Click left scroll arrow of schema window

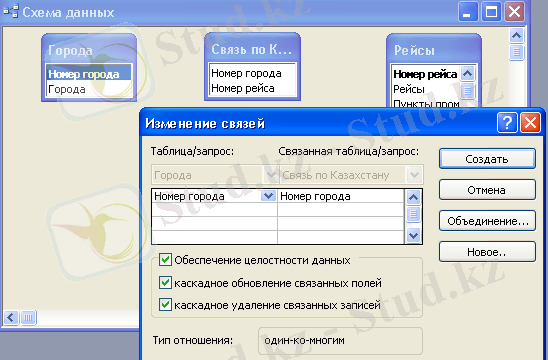click(x=11, y=318)
